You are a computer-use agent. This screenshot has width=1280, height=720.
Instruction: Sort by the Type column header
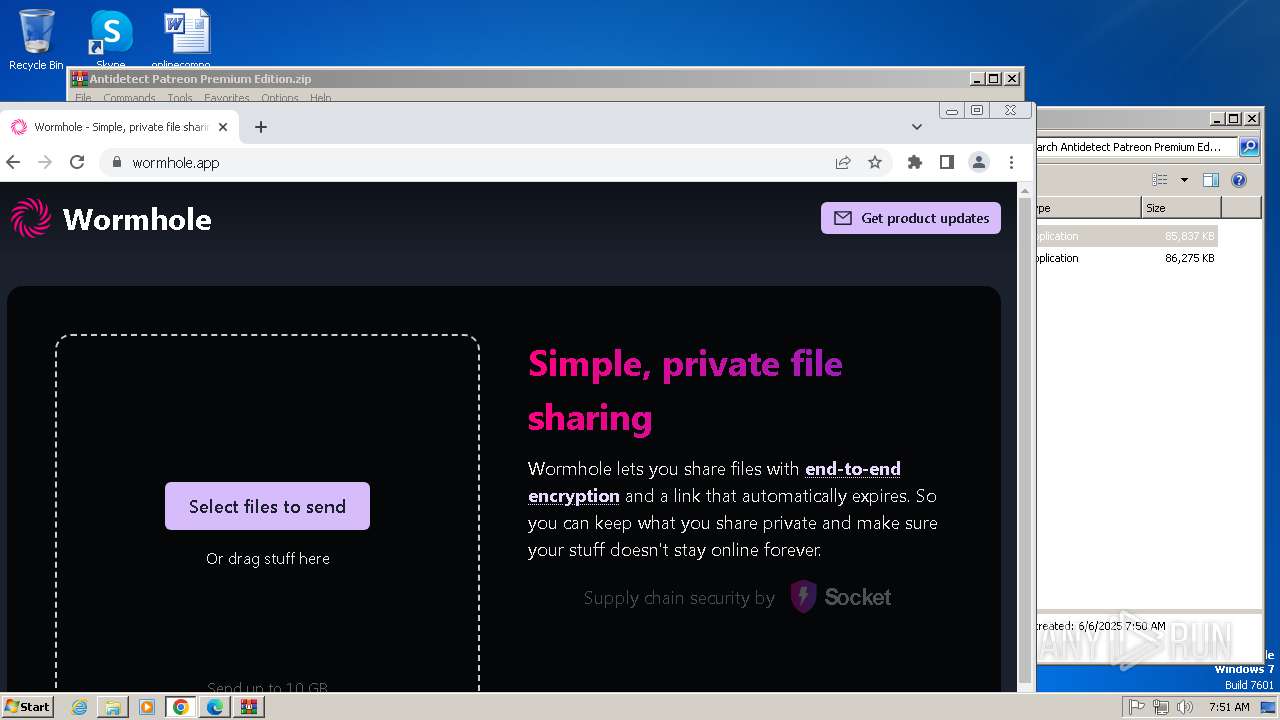[1088, 208]
